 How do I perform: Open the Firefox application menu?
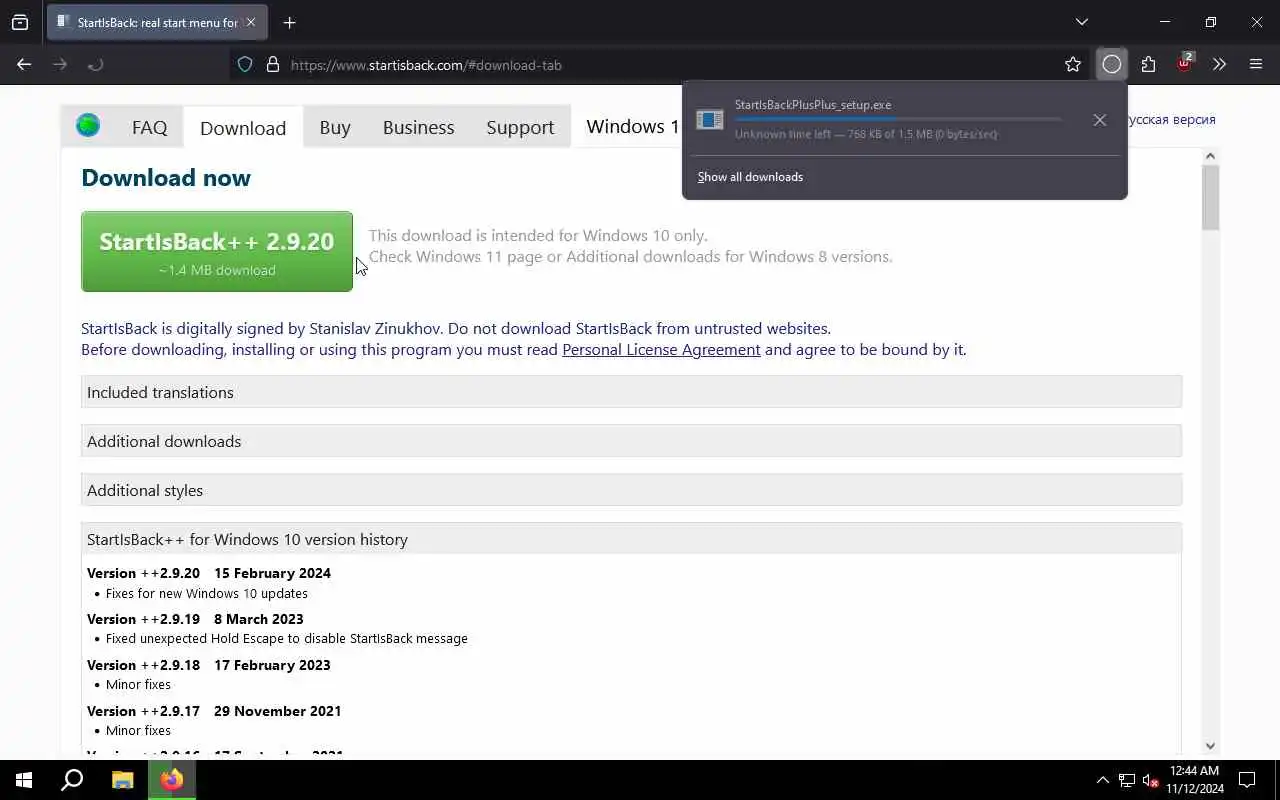pyautogui.click(x=1256, y=64)
